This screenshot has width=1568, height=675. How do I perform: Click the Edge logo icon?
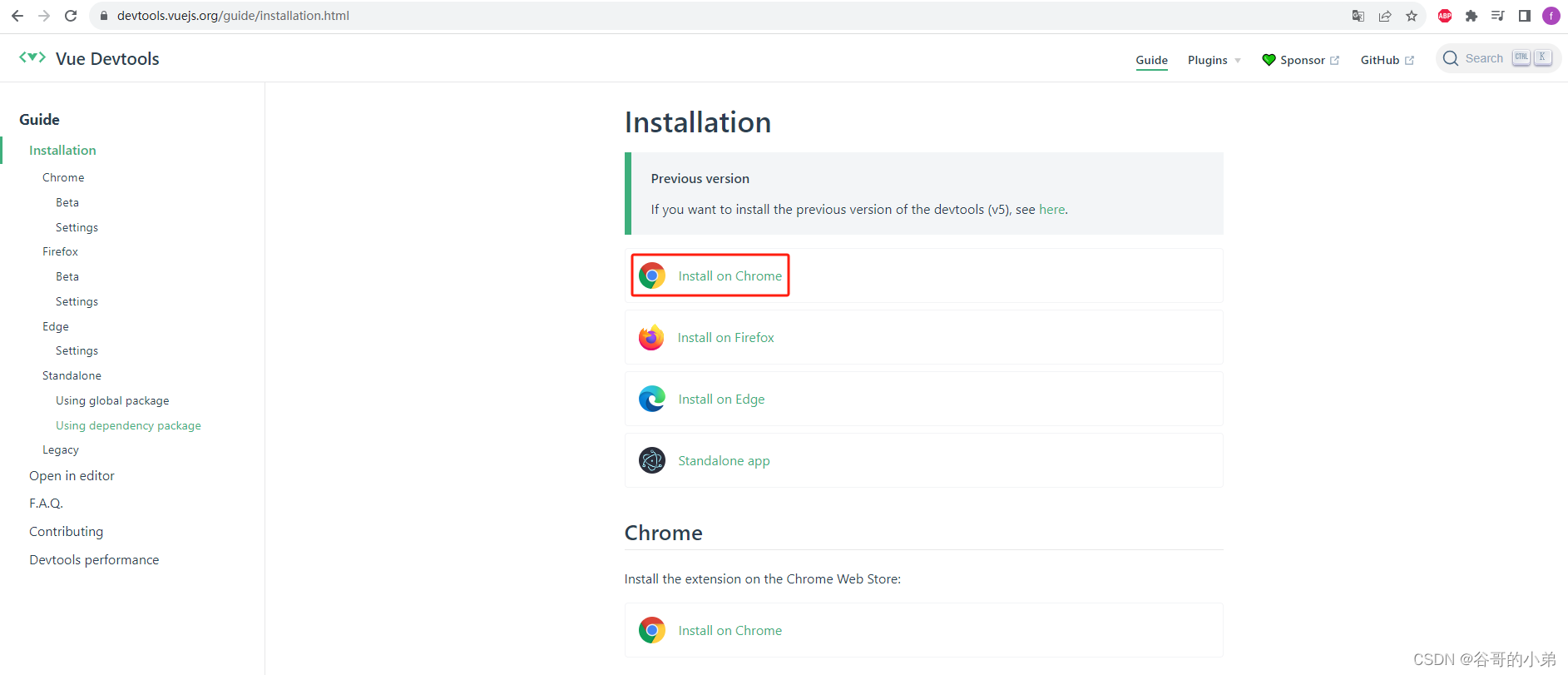pyautogui.click(x=652, y=399)
